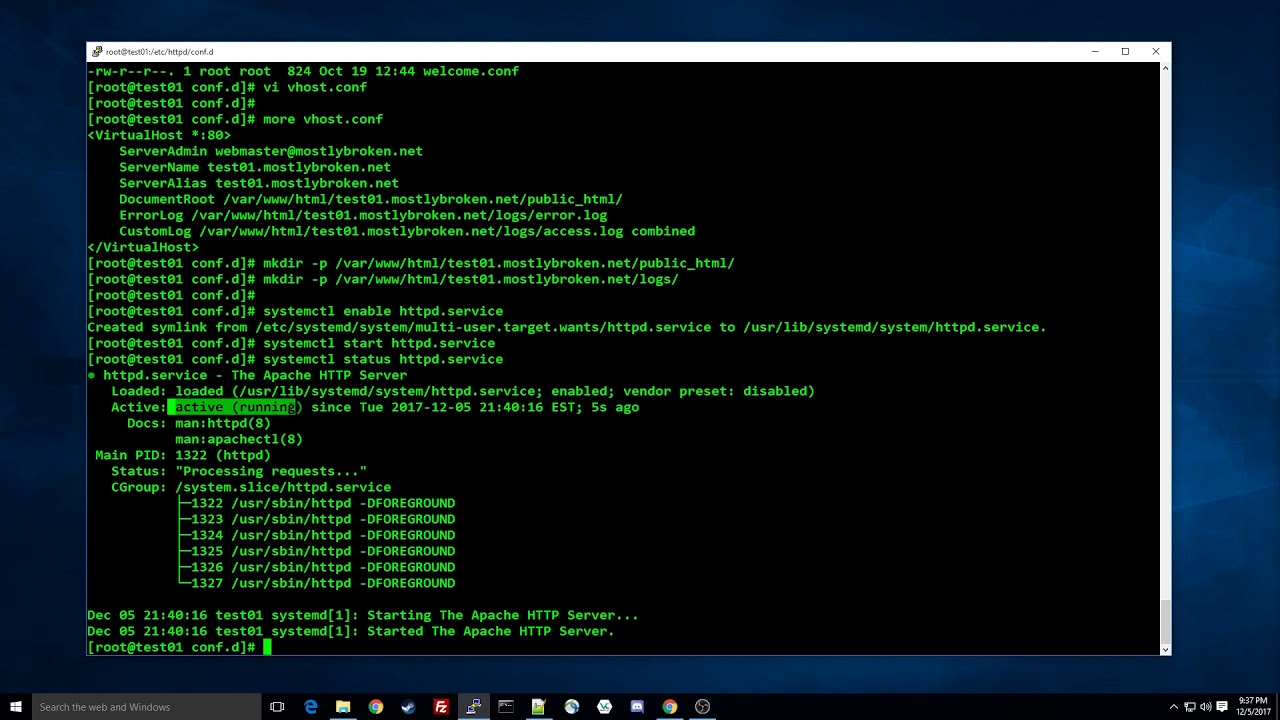Click the 'Loaded: loaded' status line
The image size is (1280, 720).
463,391
